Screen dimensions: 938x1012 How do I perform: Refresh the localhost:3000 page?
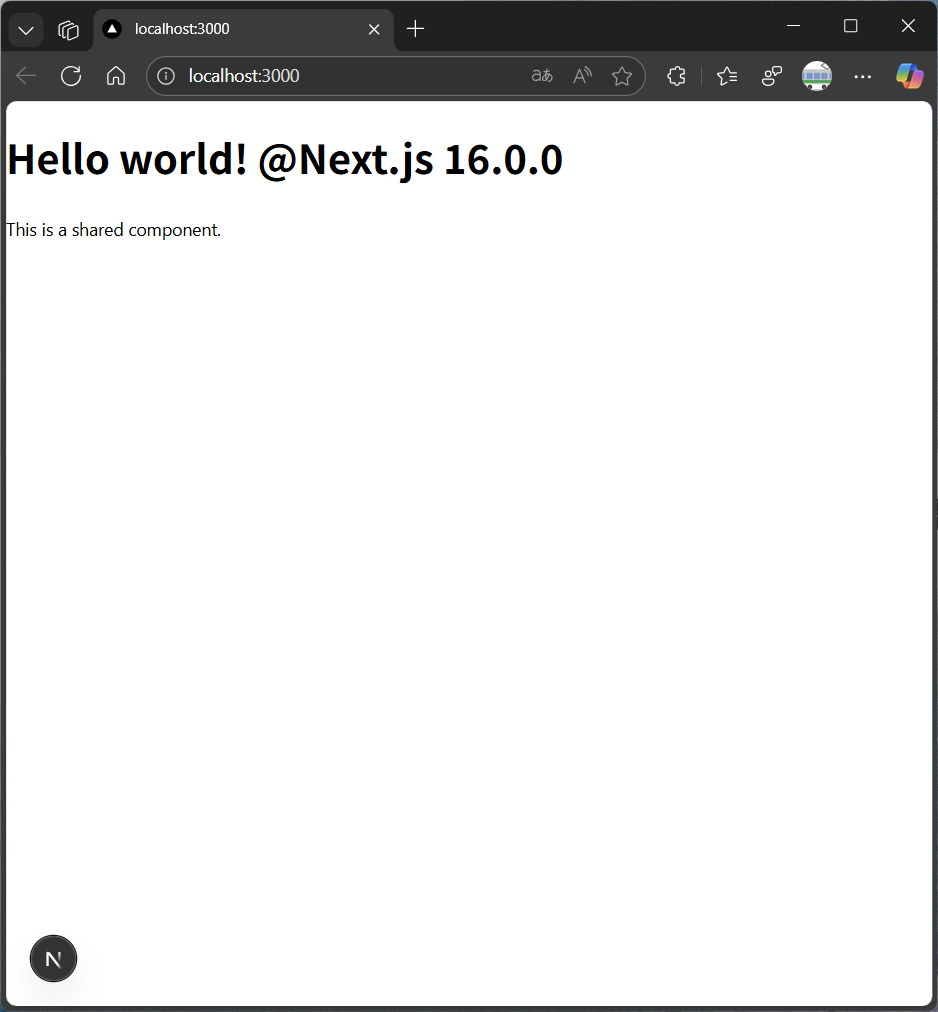71,76
